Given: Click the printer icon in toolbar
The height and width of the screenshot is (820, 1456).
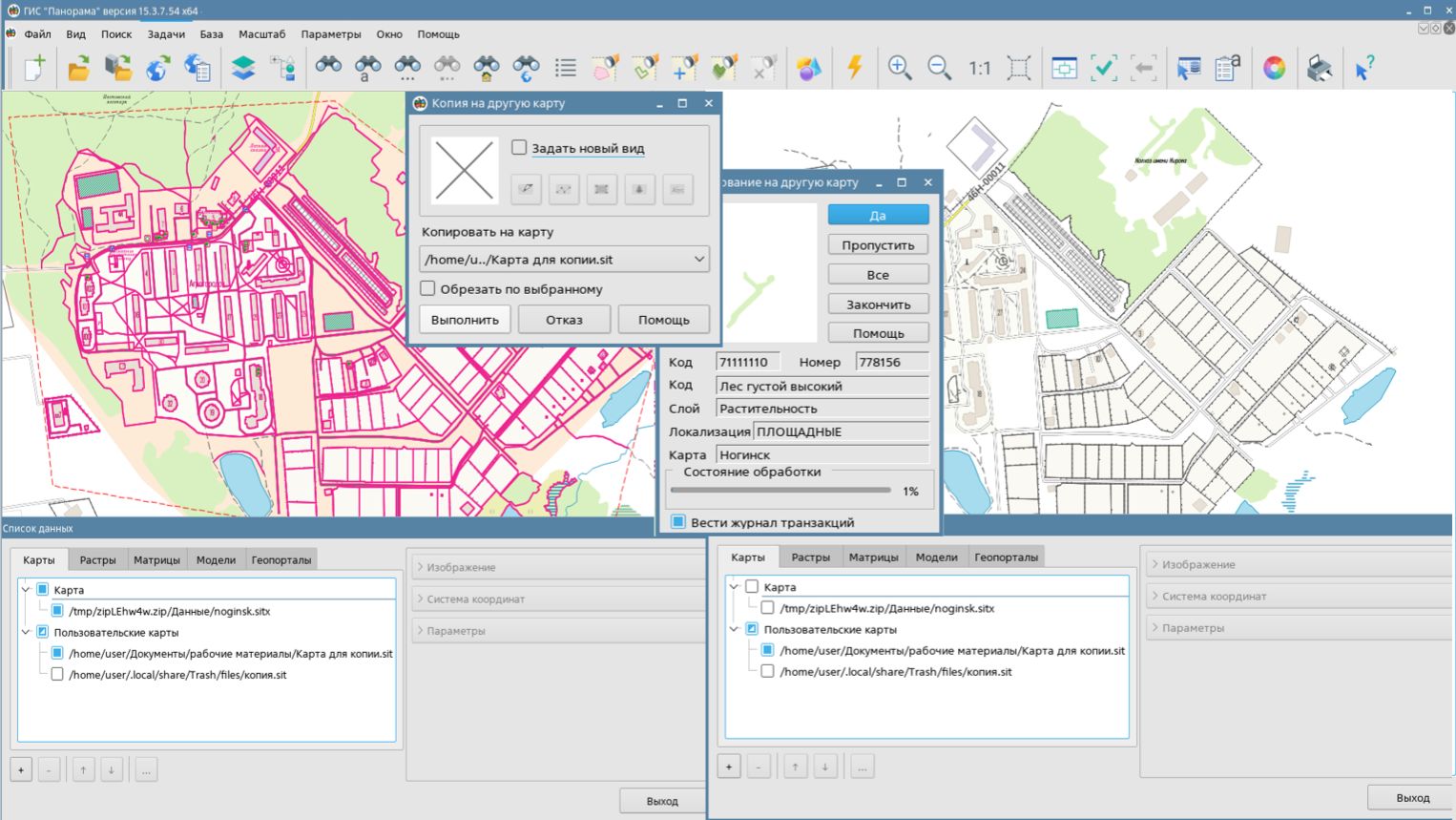Looking at the screenshot, I should click(1319, 68).
